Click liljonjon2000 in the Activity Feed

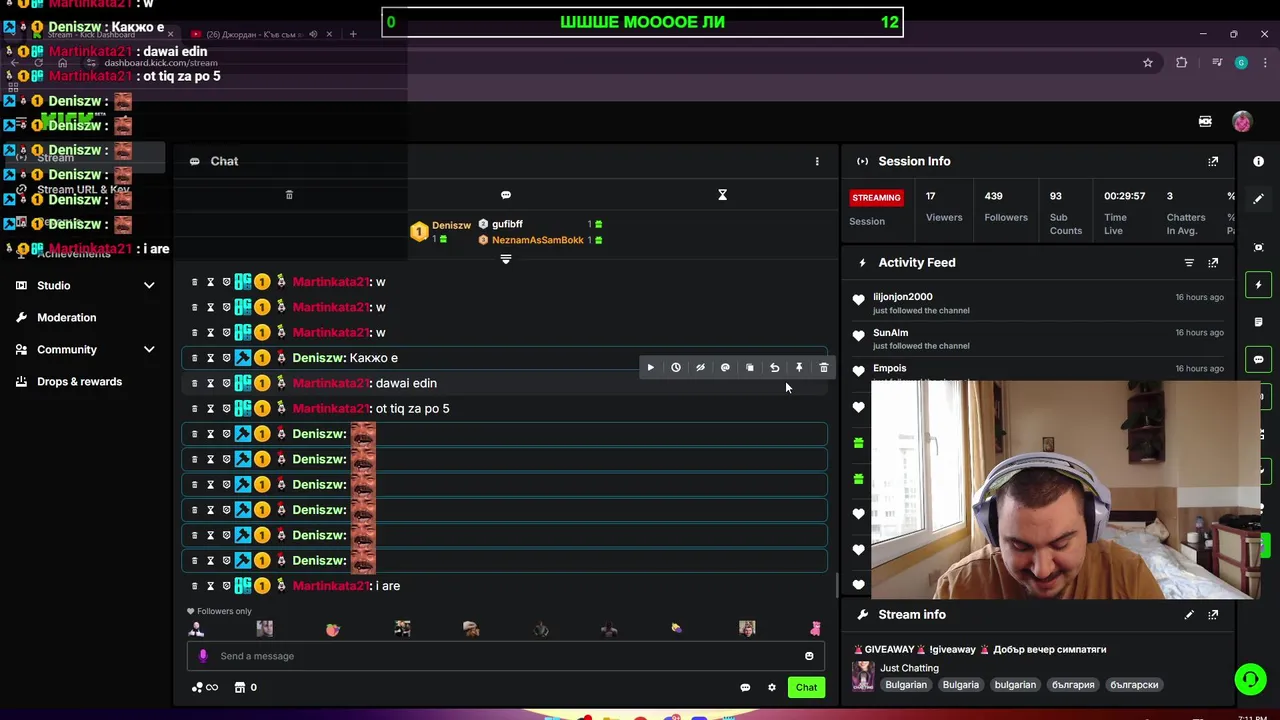[x=903, y=297]
